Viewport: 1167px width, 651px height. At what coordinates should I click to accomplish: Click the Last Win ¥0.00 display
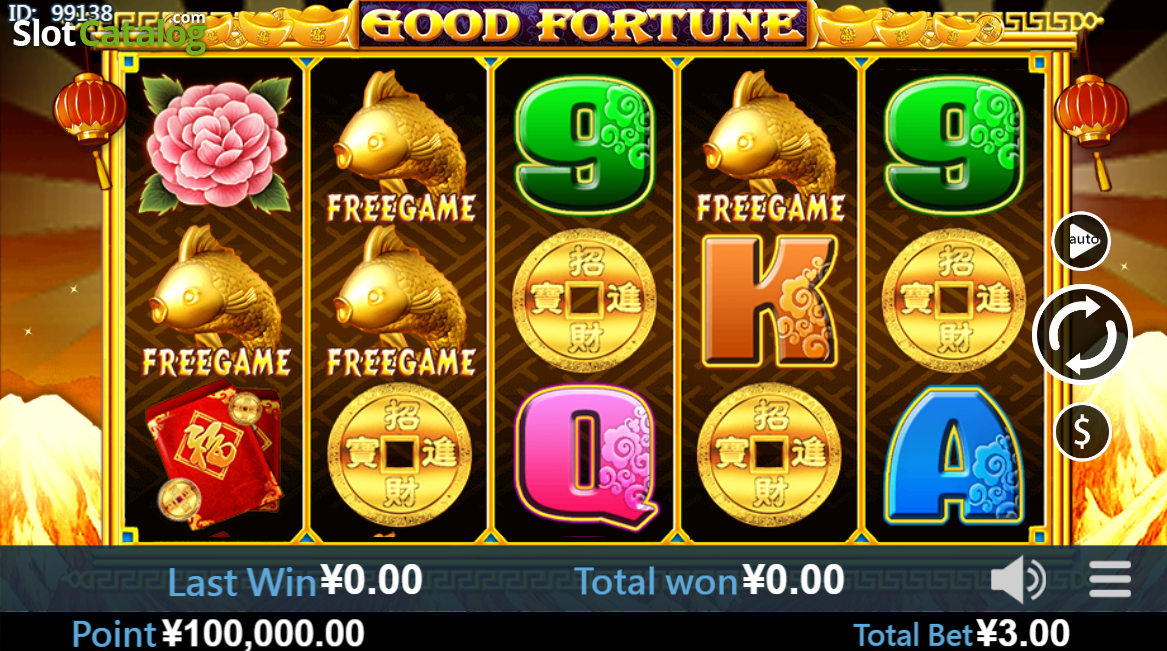pos(295,580)
